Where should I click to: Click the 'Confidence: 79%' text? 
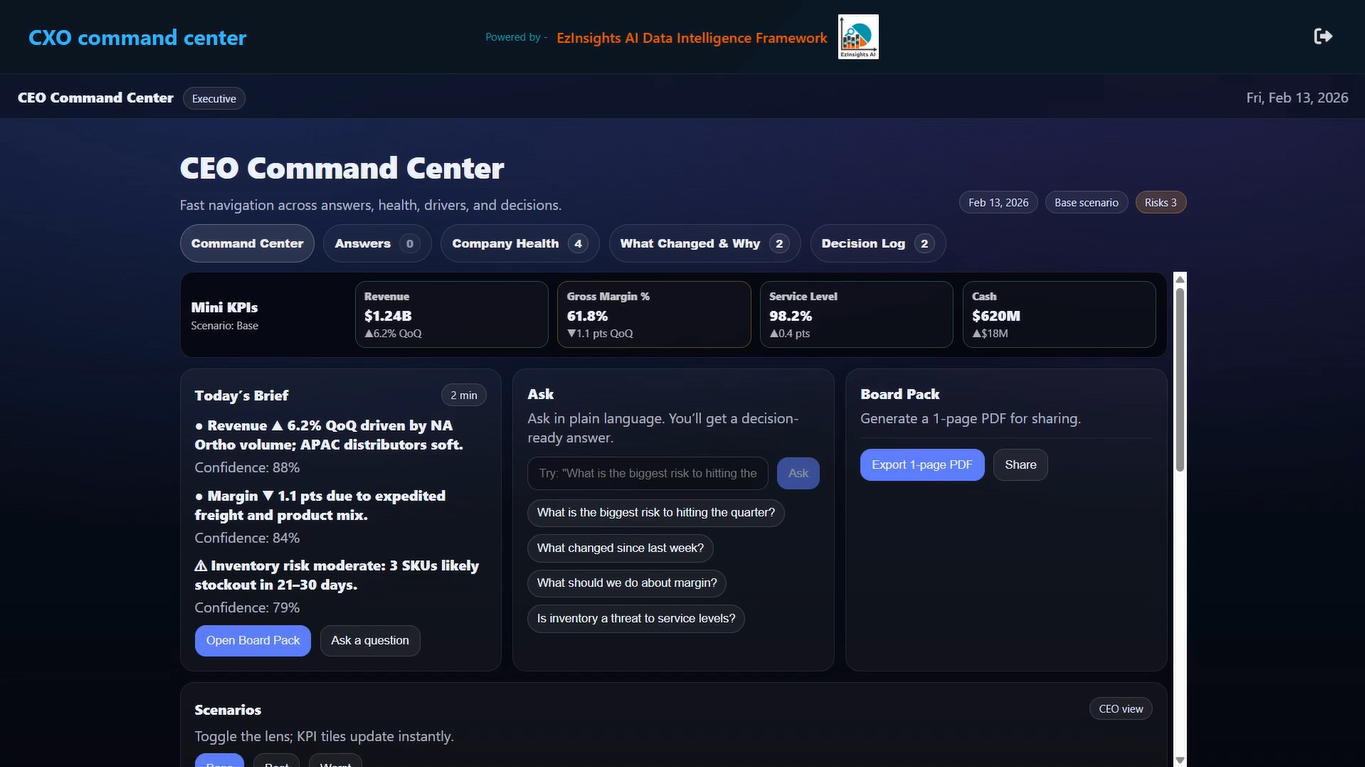click(x=247, y=608)
